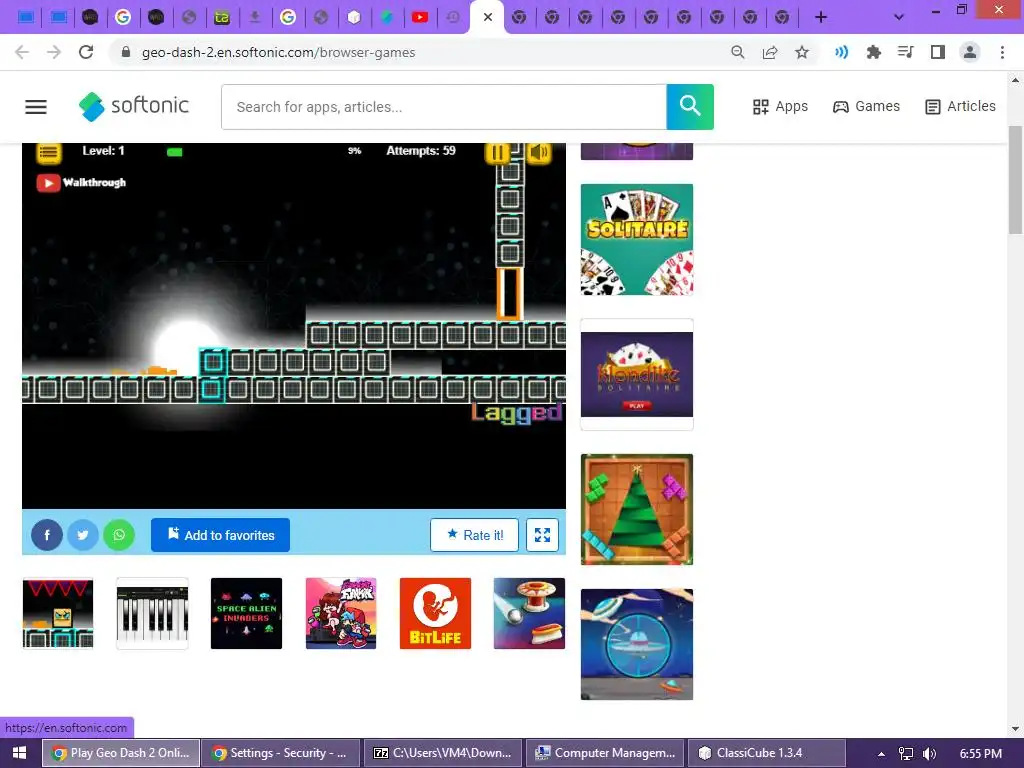
Task: Share game on WhatsApp
Action: coord(119,536)
